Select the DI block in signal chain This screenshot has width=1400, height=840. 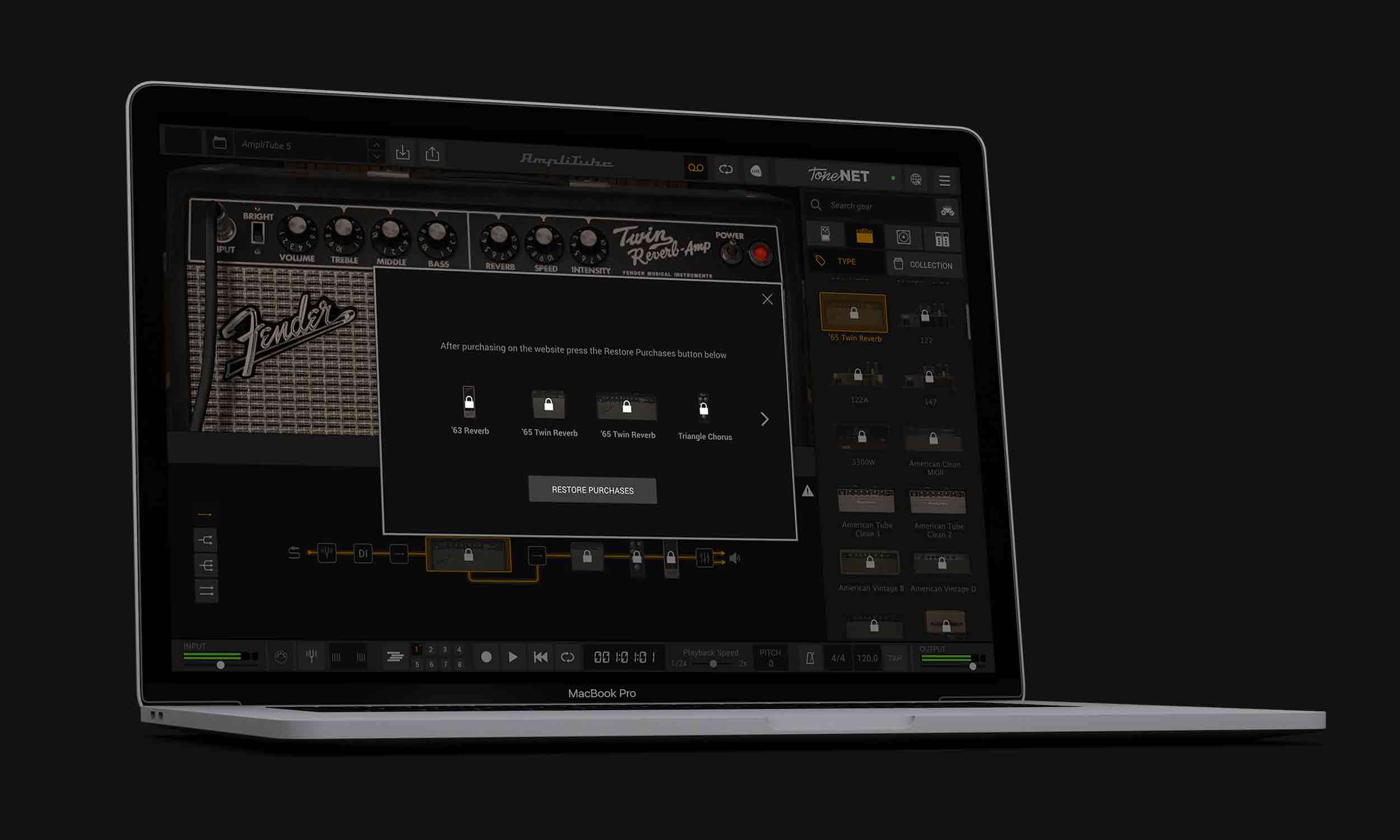[x=363, y=554]
